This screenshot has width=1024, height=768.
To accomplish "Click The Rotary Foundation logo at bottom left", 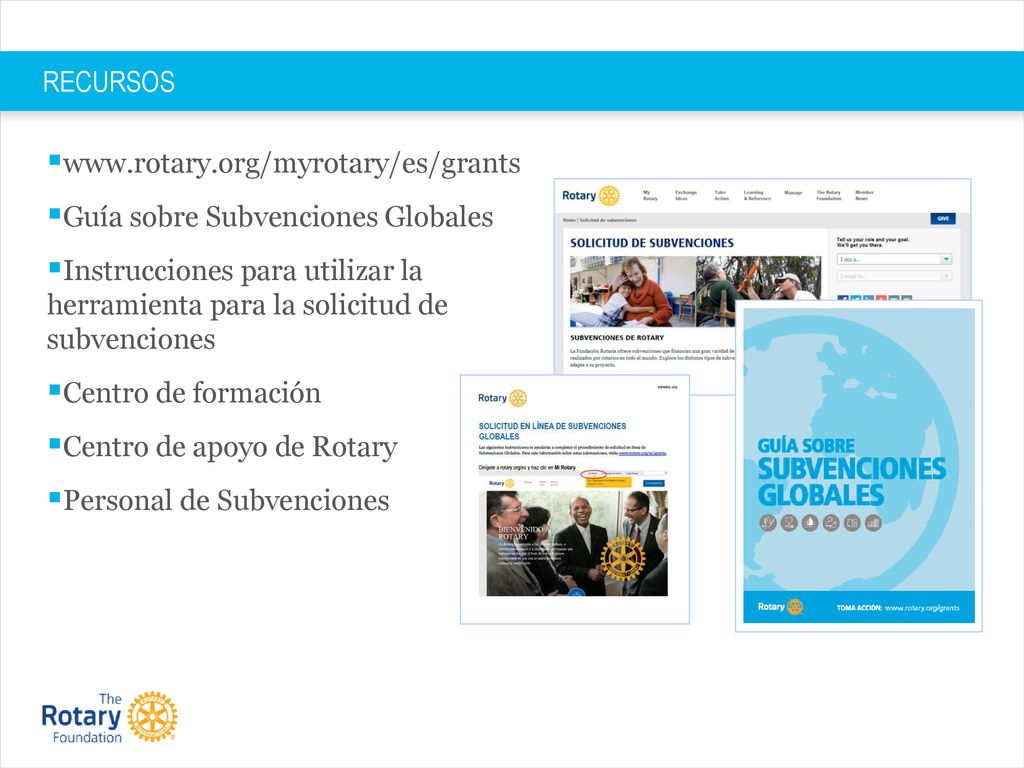I will 109,717.
